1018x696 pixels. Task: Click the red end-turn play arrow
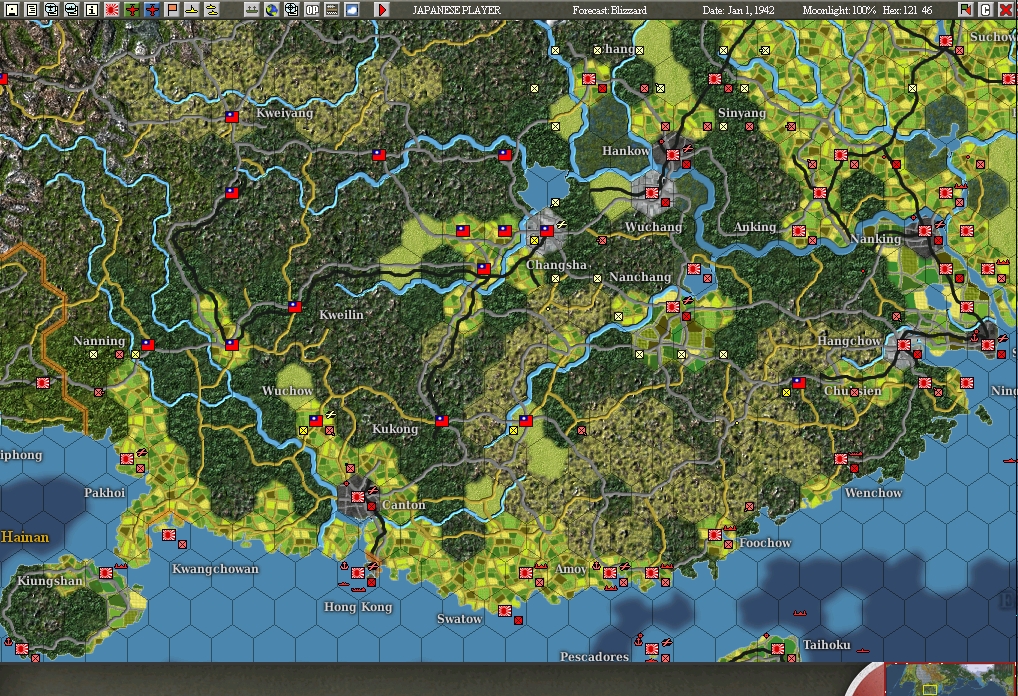pos(382,10)
